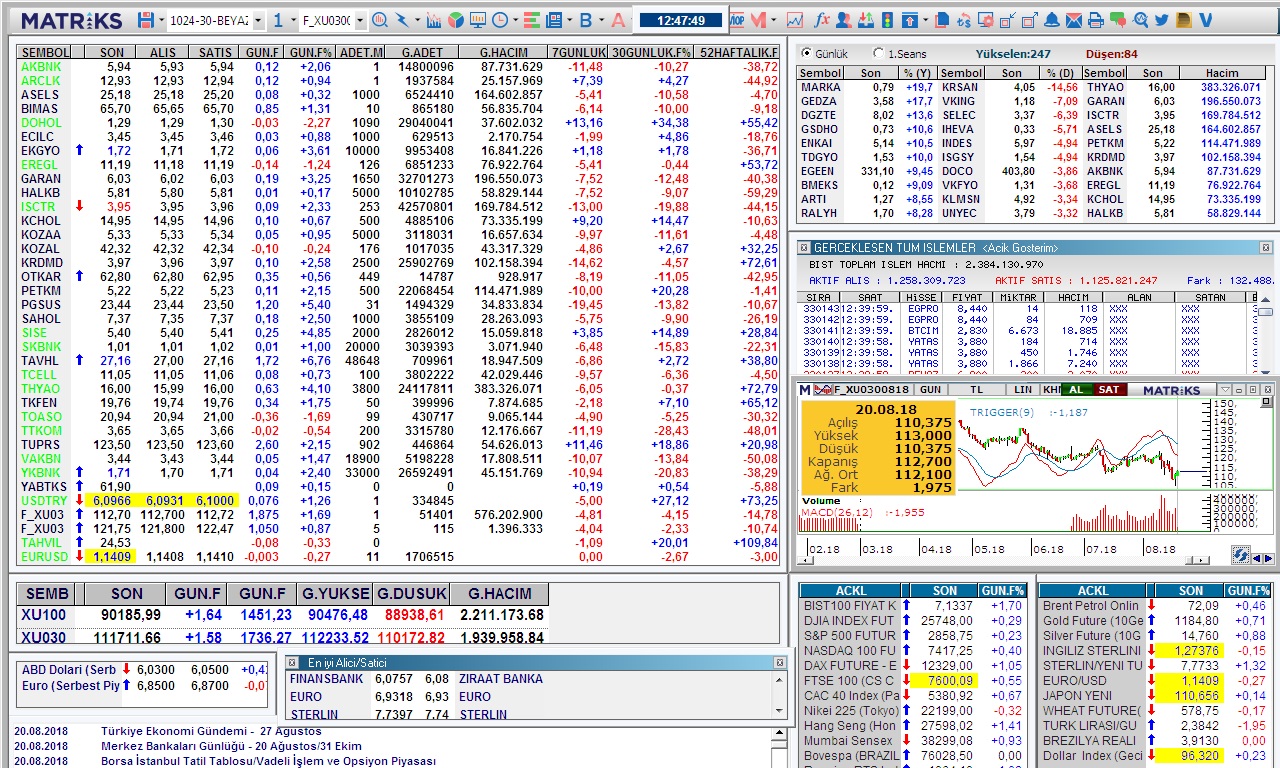Click the chart scroll right blue arrow
Screen dimensions: 1280x768
pyautogui.click(x=1269, y=558)
